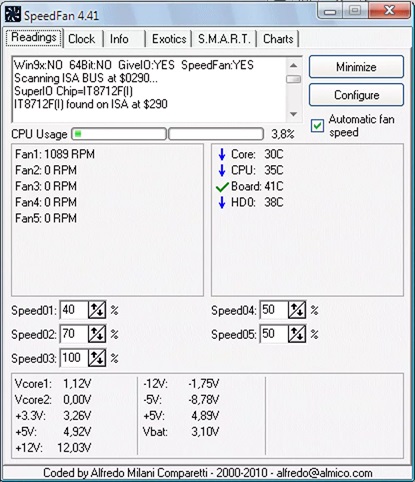Click the log scroll down arrow
Screen dimensions: 415x482
coord(293,114)
